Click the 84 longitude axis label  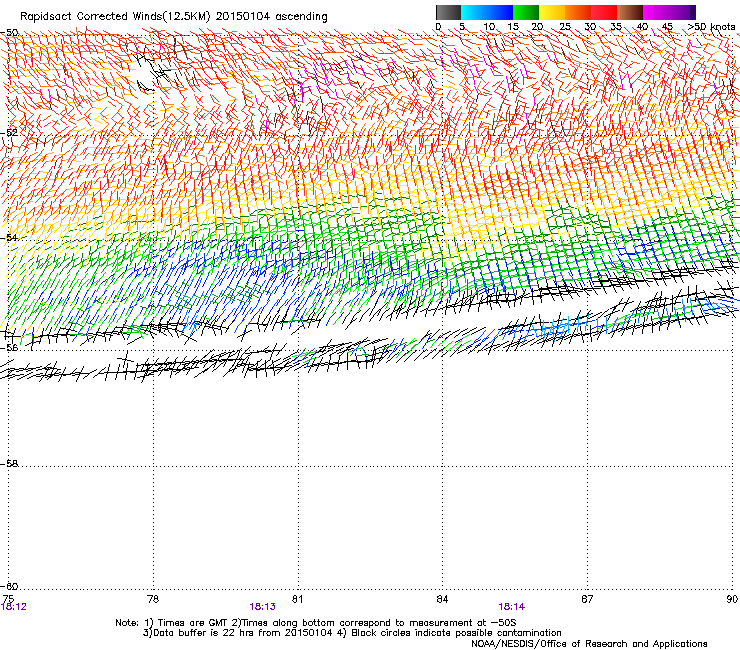(x=442, y=599)
